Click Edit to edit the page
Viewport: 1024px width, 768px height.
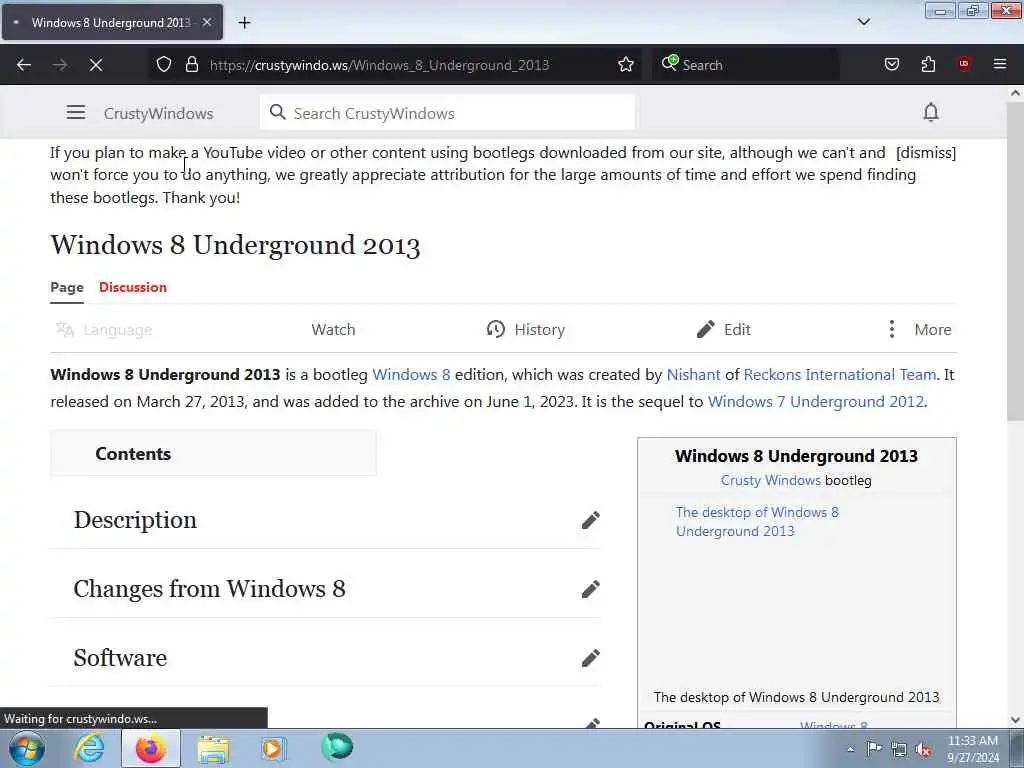pos(724,330)
